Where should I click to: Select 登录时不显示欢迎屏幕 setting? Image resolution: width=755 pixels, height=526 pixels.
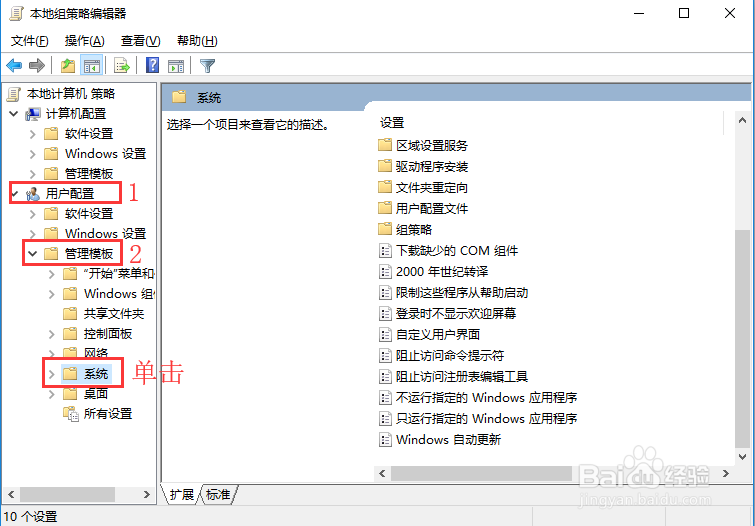click(456, 314)
